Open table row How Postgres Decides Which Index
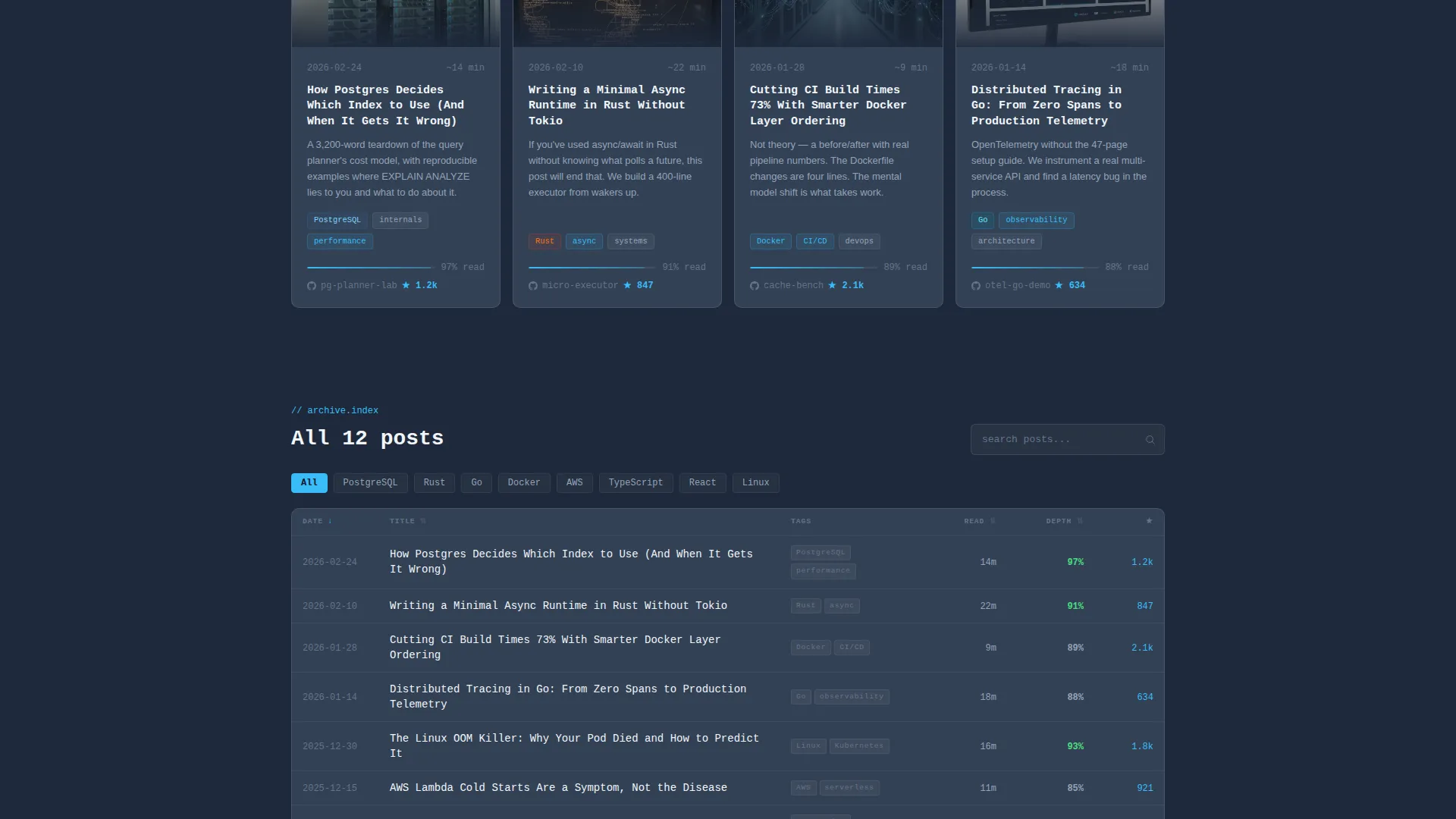The image size is (1456, 819). [x=728, y=563]
